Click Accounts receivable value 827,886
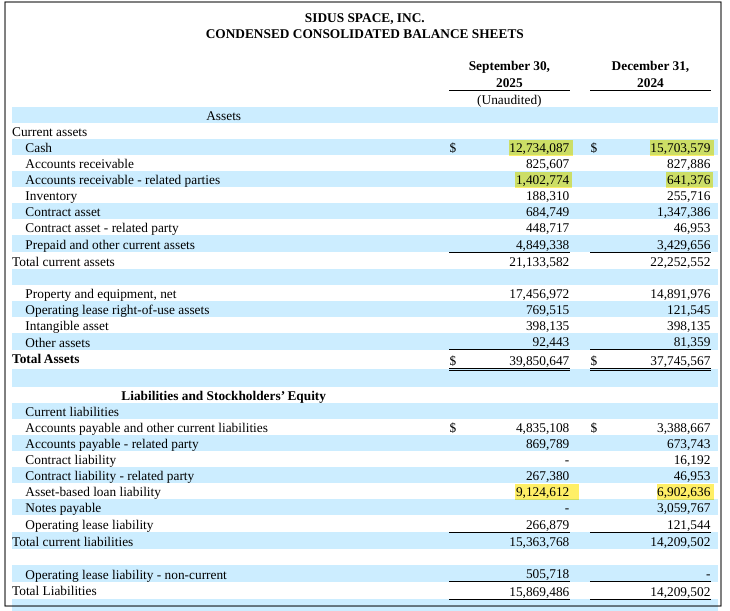730x611 pixels. tap(689, 164)
